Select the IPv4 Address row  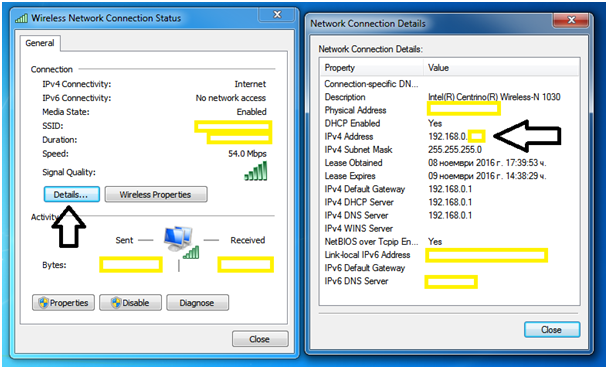pyautogui.click(x=450, y=136)
